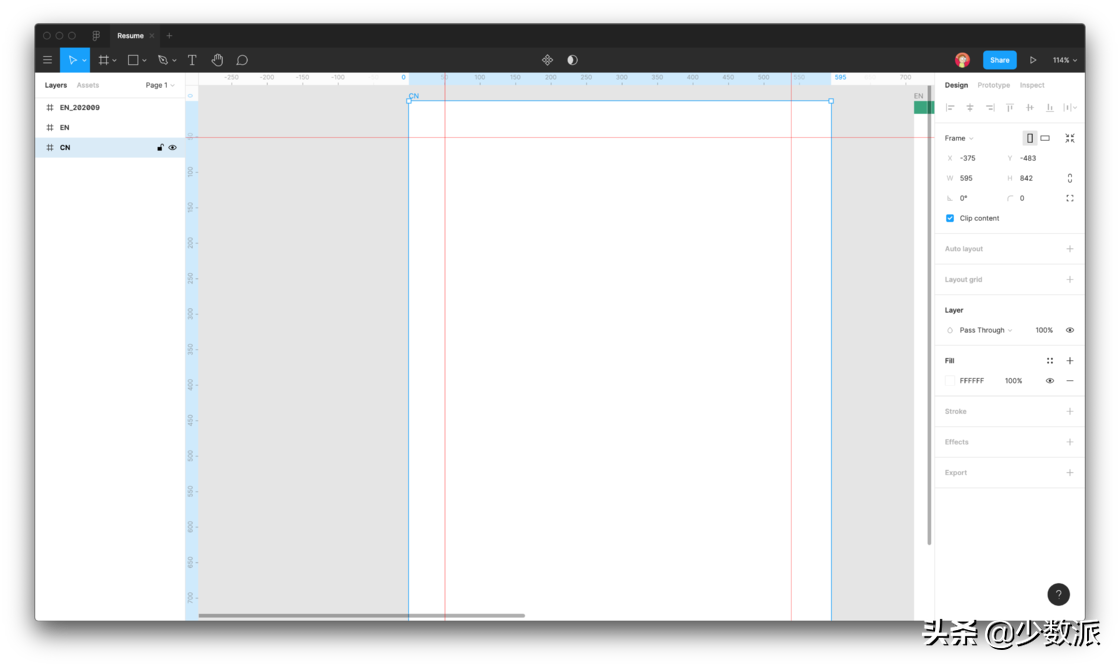Select the EN_202009 layer
Screen dimensions: 1120x667
click(x=110, y=107)
